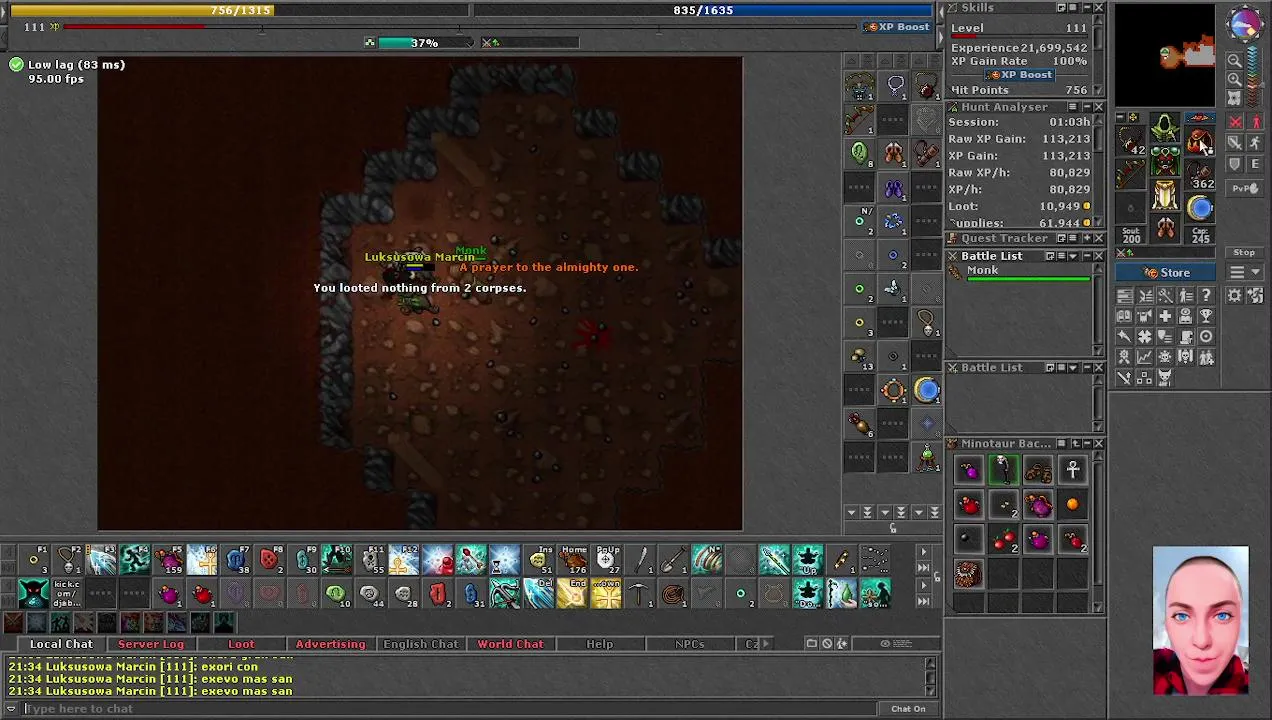Image resolution: width=1272 pixels, height=720 pixels.
Task: Select the armor equipment slot
Action: (1165, 161)
